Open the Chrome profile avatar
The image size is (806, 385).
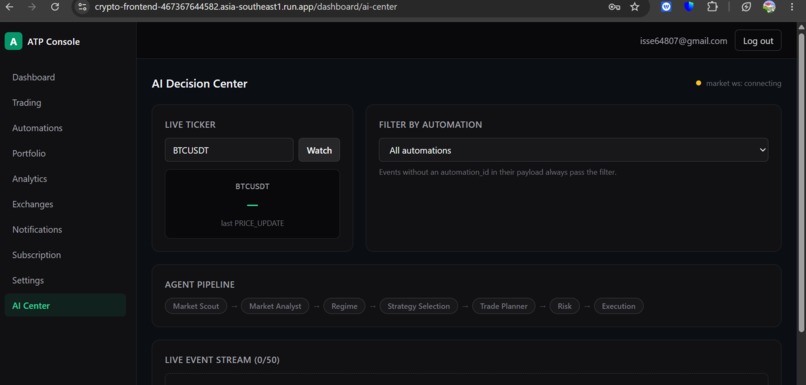tap(769, 7)
